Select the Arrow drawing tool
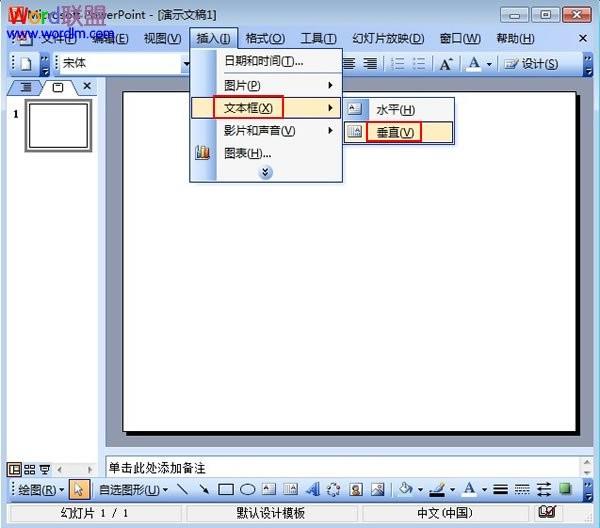 [204, 489]
